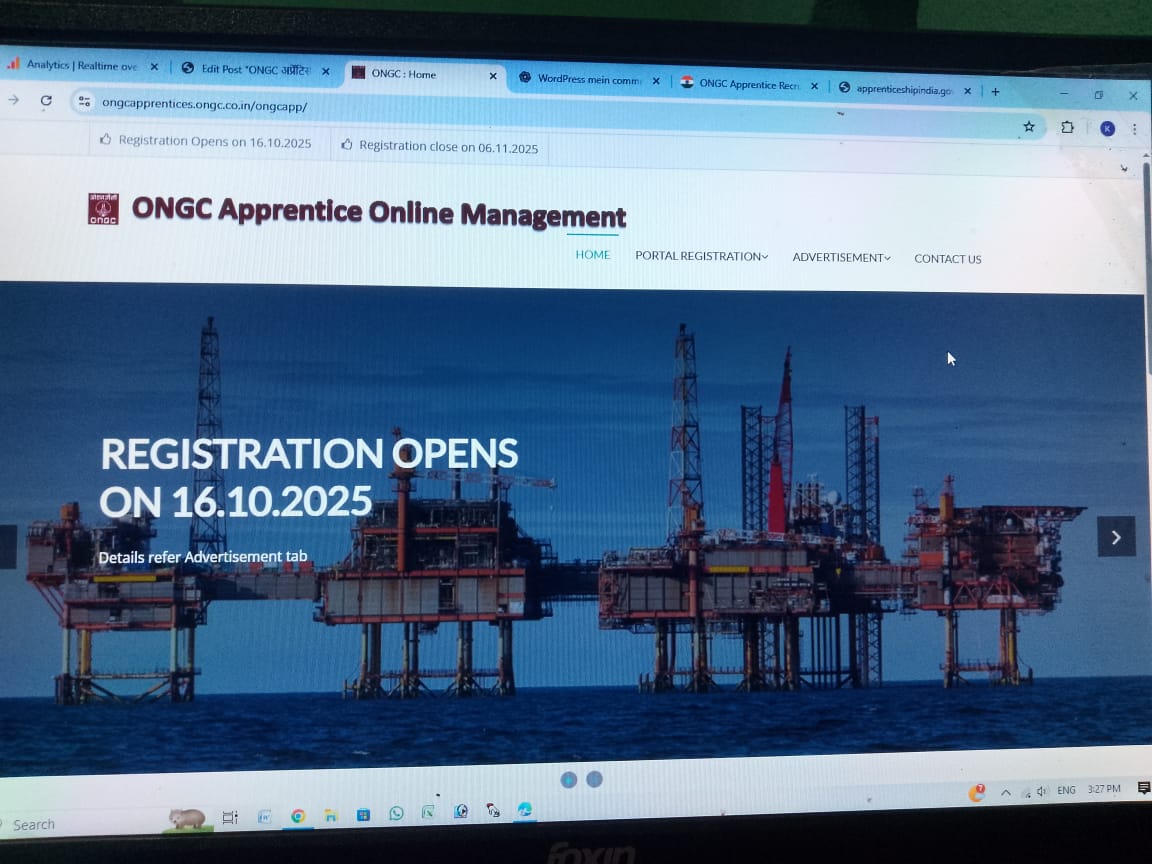The width and height of the screenshot is (1152, 864).
Task: Bookmark this page with the star icon
Action: [1028, 126]
